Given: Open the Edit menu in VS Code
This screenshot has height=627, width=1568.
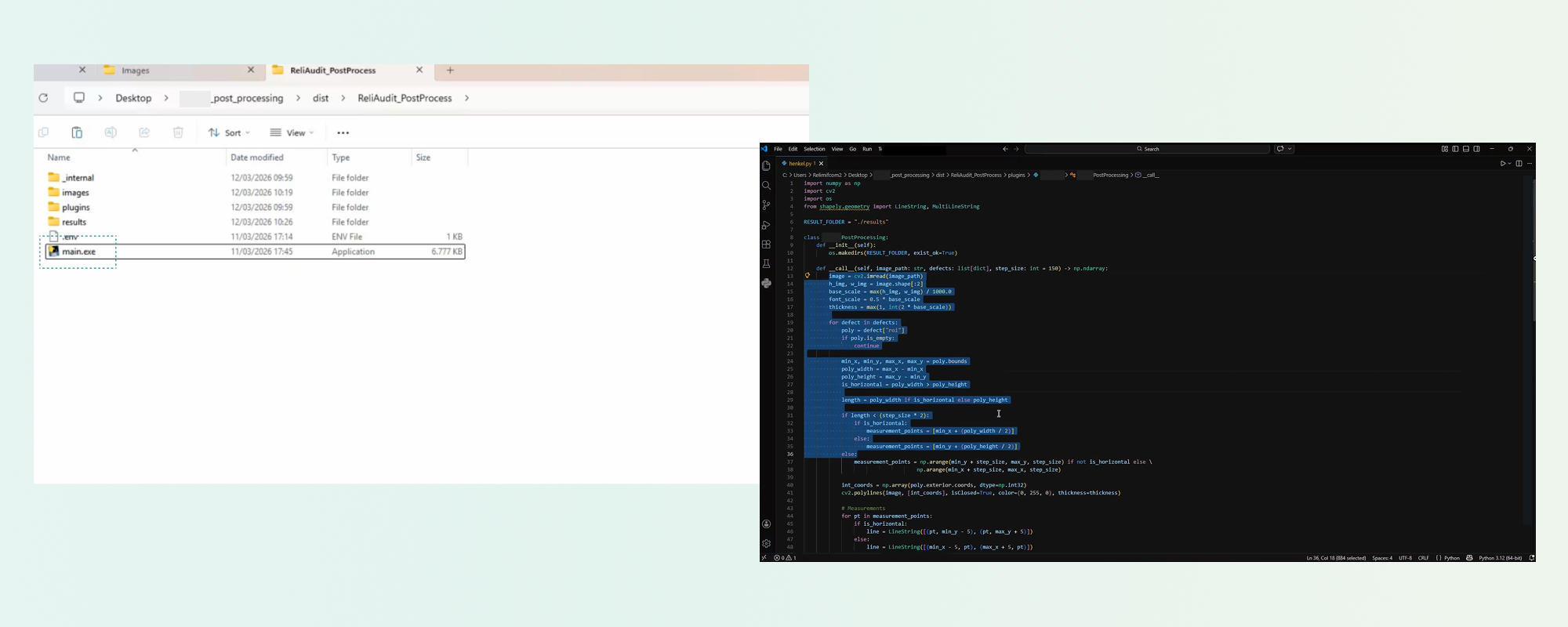Looking at the screenshot, I should pyautogui.click(x=793, y=149).
